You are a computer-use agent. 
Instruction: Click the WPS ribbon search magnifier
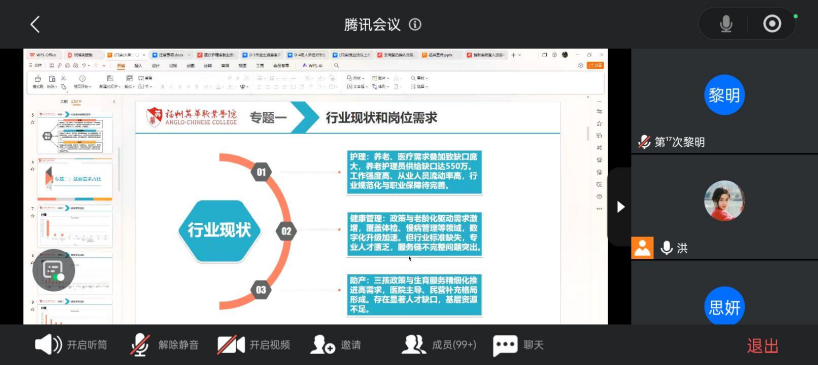(336, 66)
